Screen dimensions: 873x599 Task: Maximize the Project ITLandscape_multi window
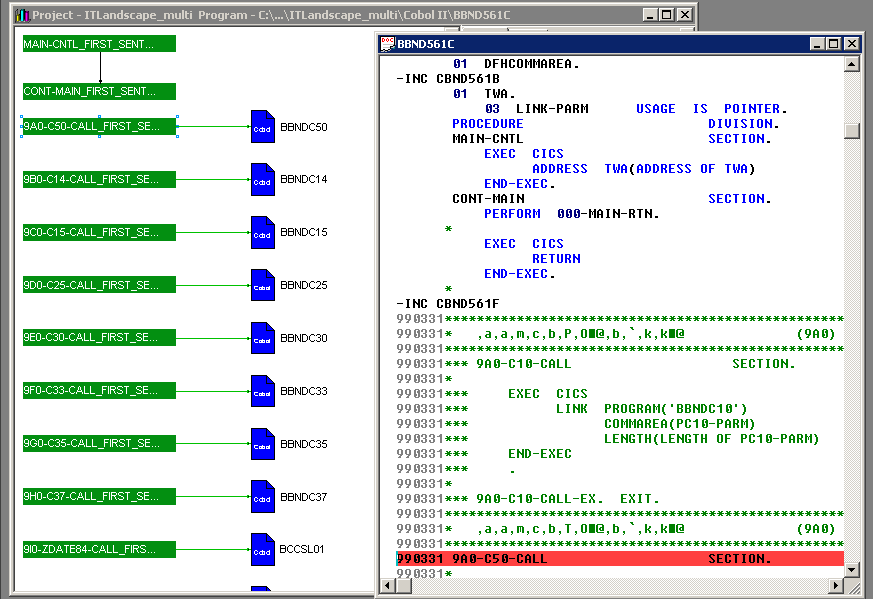click(x=666, y=15)
